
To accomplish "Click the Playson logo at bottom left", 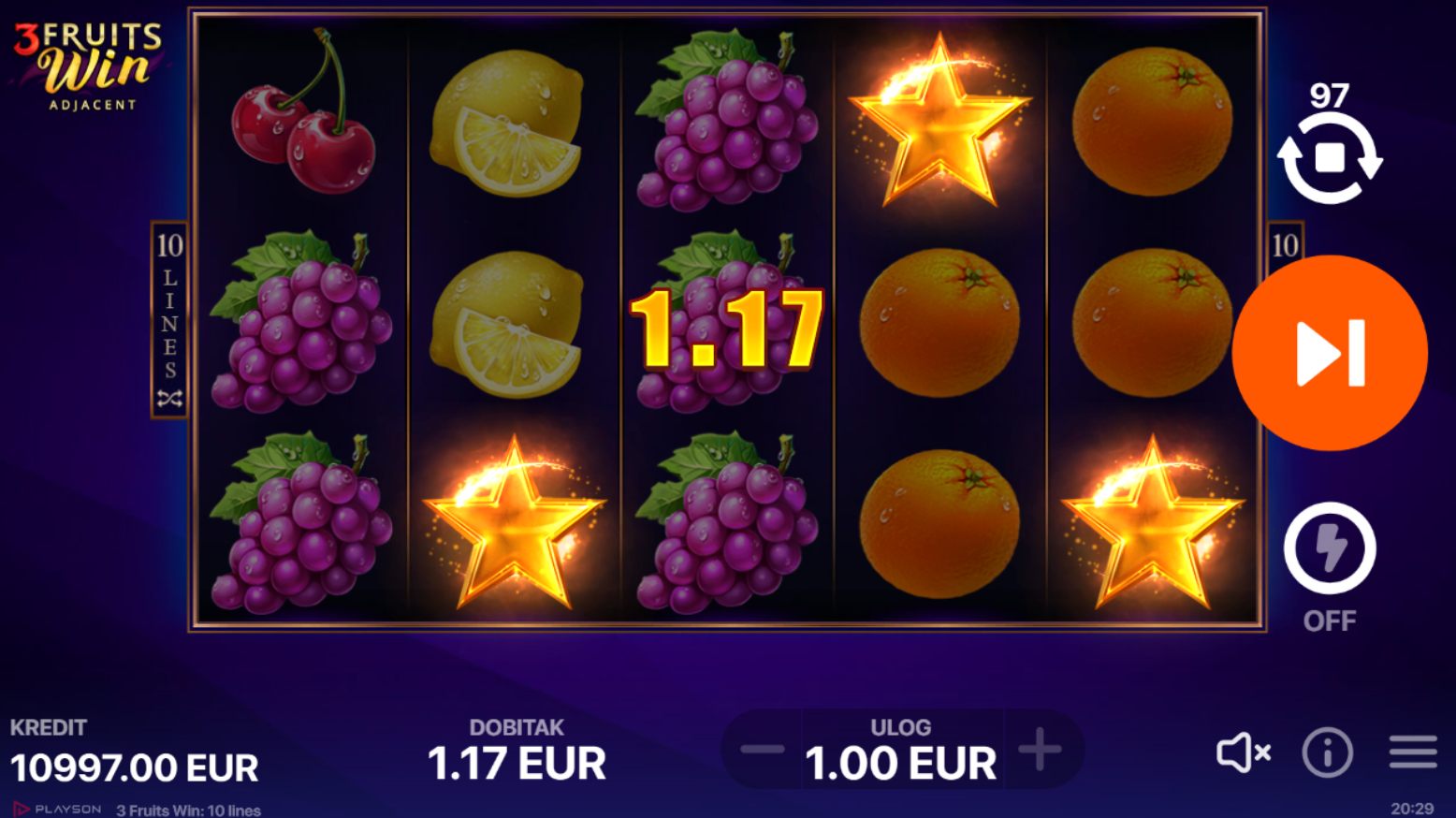I will (58, 810).
